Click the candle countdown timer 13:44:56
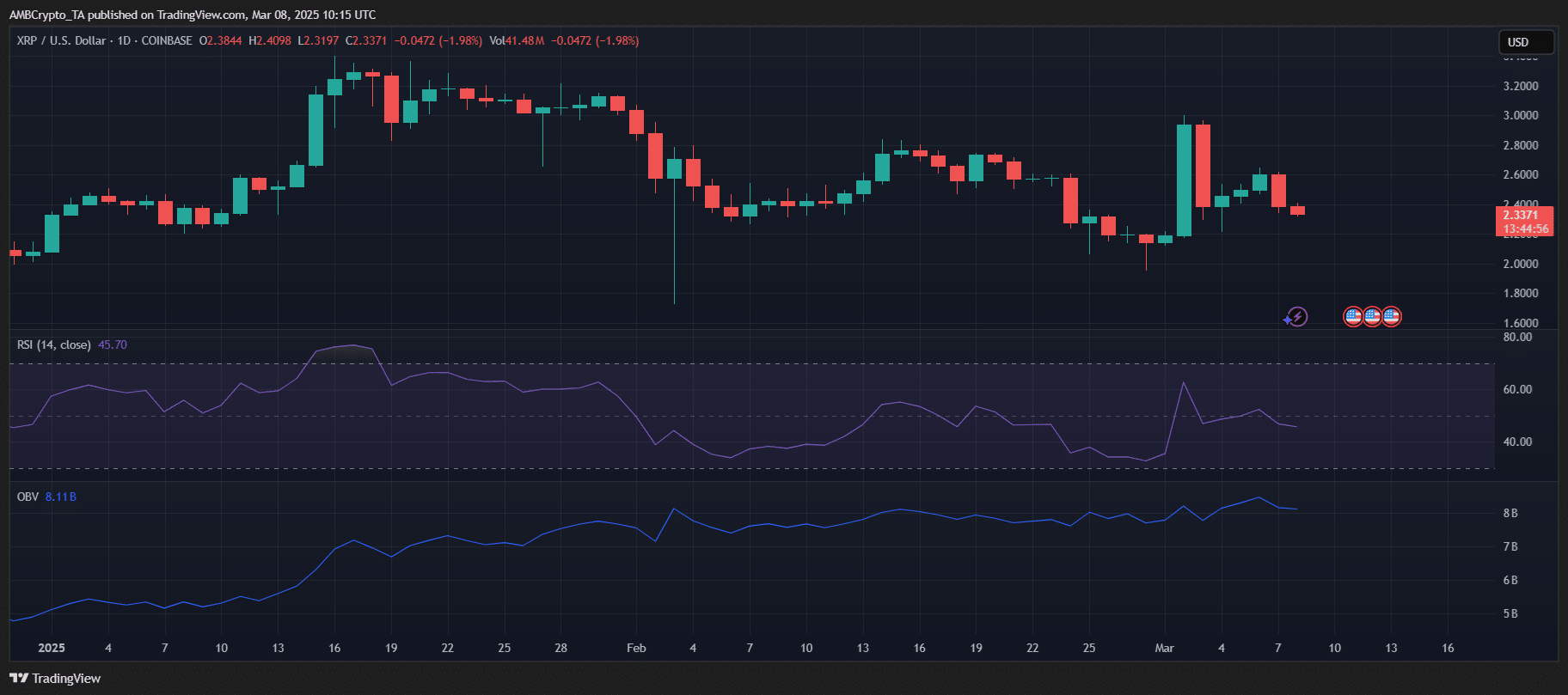This screenshot has height=695, width=1568. [1524, 229]
